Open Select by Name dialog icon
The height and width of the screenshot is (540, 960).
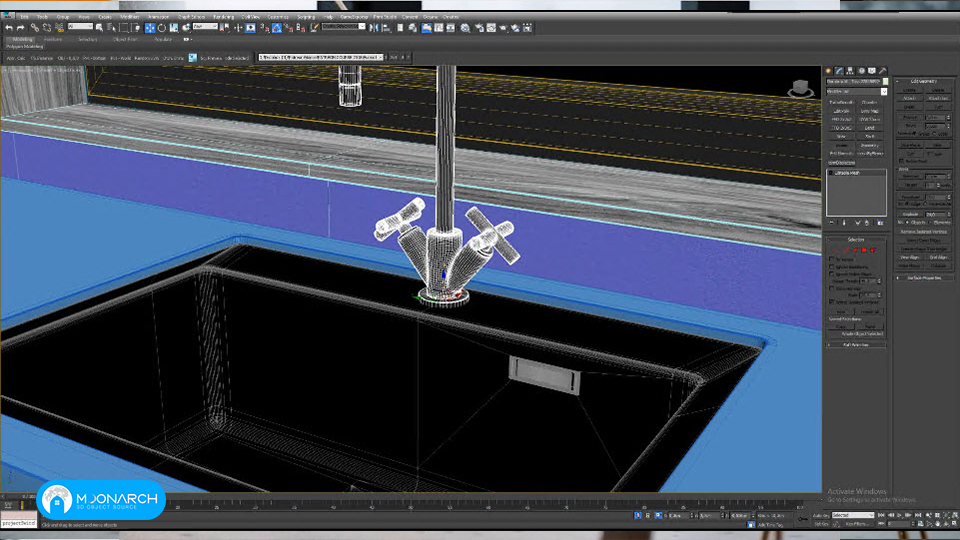pyautogui.click(x=111, y=28)
